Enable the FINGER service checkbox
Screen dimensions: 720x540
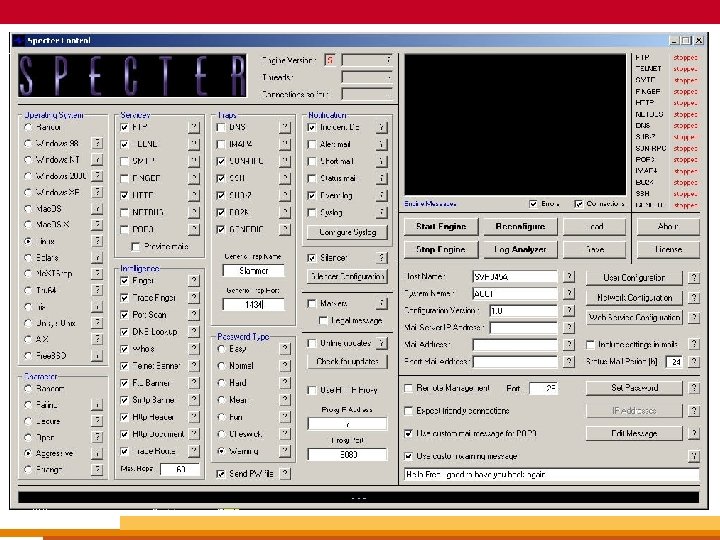(124, 178)
